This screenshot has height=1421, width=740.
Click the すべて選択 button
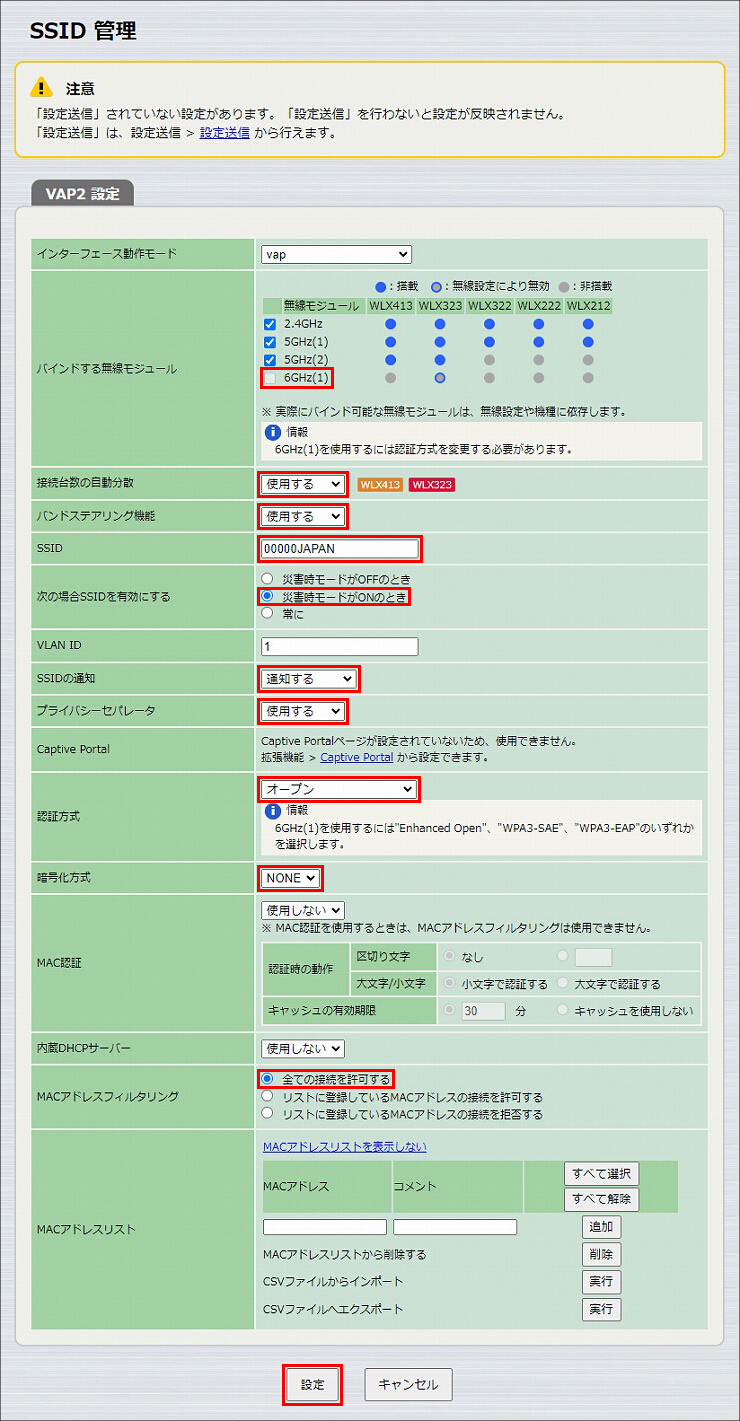pos(601,1173)
